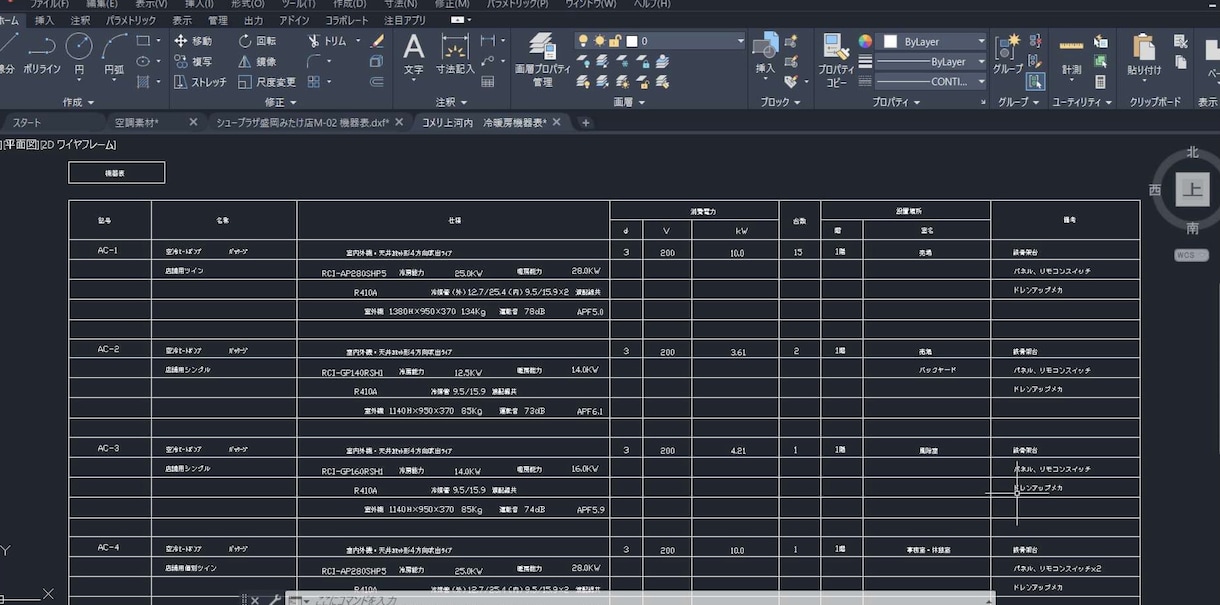Open the コラボレート ribbon tab
Screen dimensions: 1220x605
pyautogui.click(x=347, y=20)
